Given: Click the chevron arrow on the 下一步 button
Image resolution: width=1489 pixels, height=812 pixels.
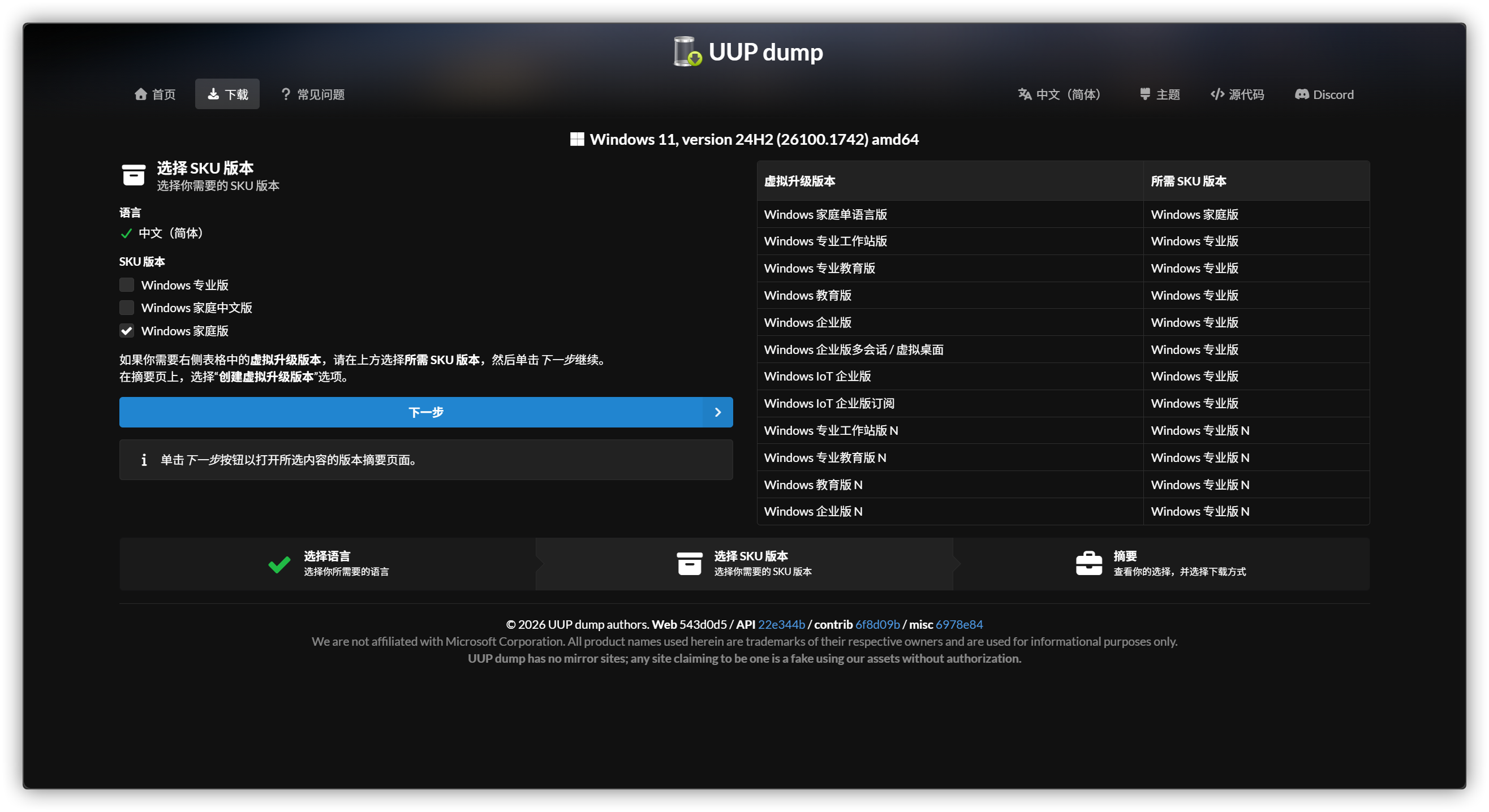Looking at the screenshot, I should click(x=717, y=412).
